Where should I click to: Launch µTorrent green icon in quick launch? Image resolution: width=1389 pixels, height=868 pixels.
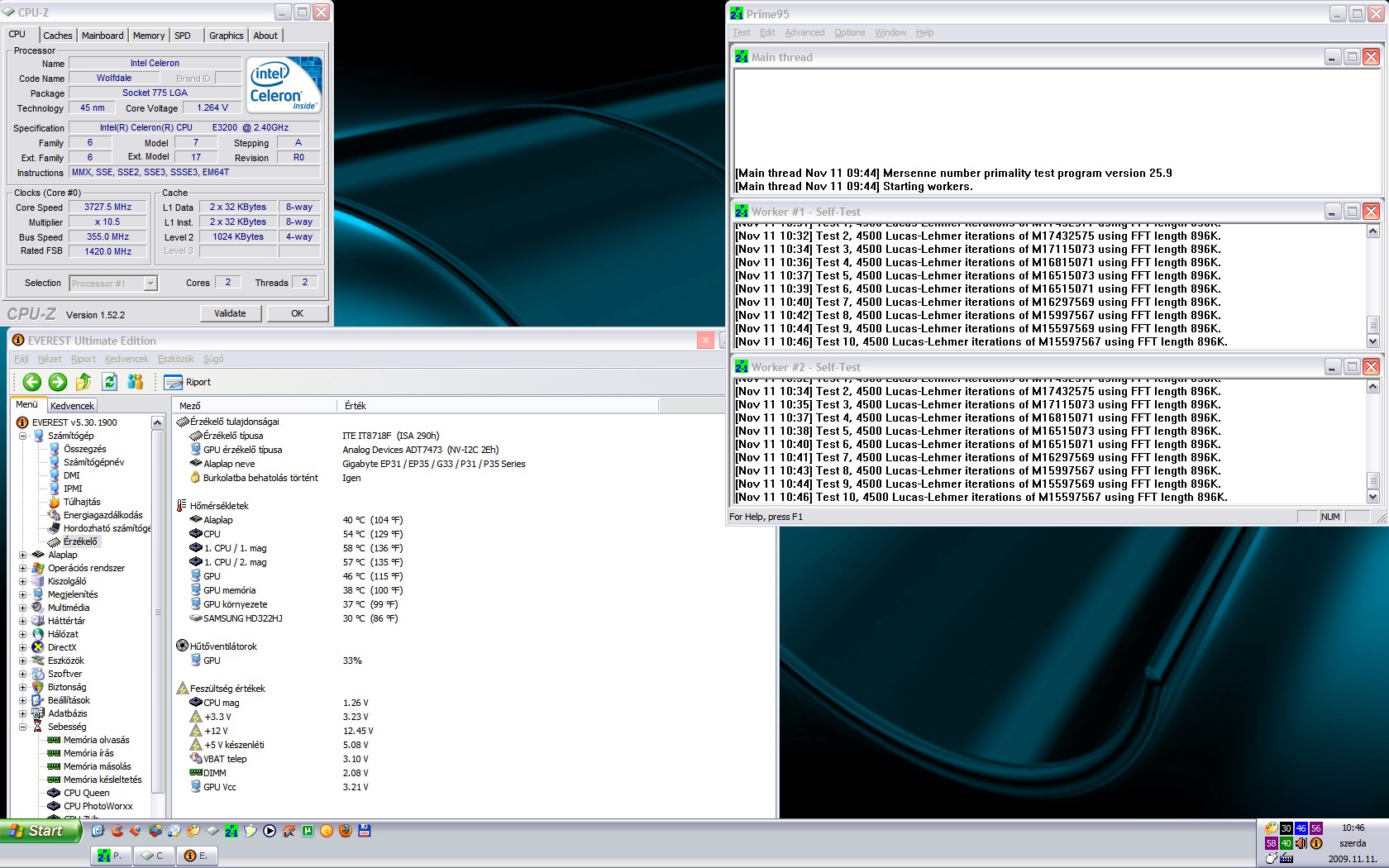[x=308, y=831]
